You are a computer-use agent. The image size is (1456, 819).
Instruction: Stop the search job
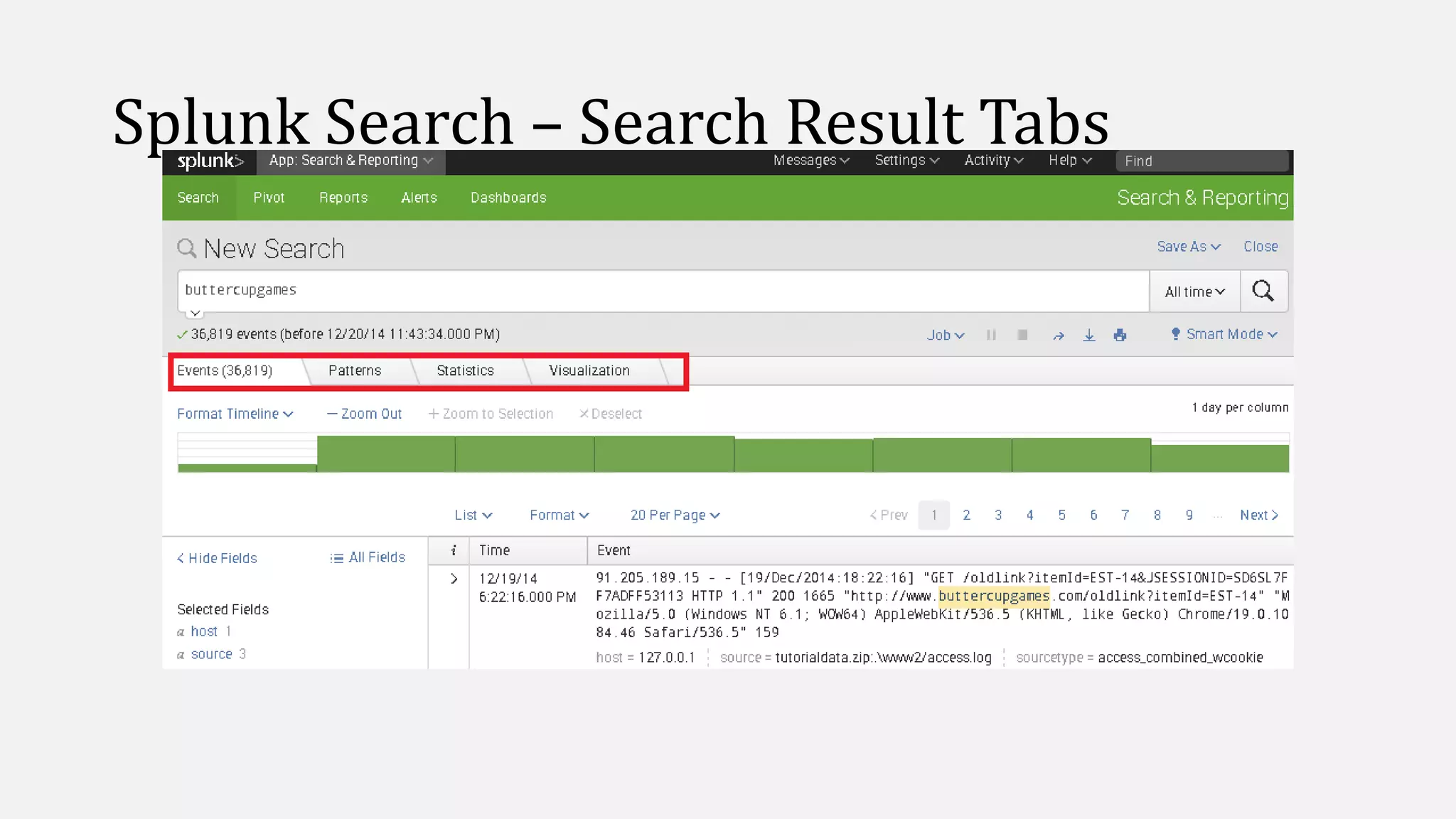pyautogui.click(x=1022, y=335)
